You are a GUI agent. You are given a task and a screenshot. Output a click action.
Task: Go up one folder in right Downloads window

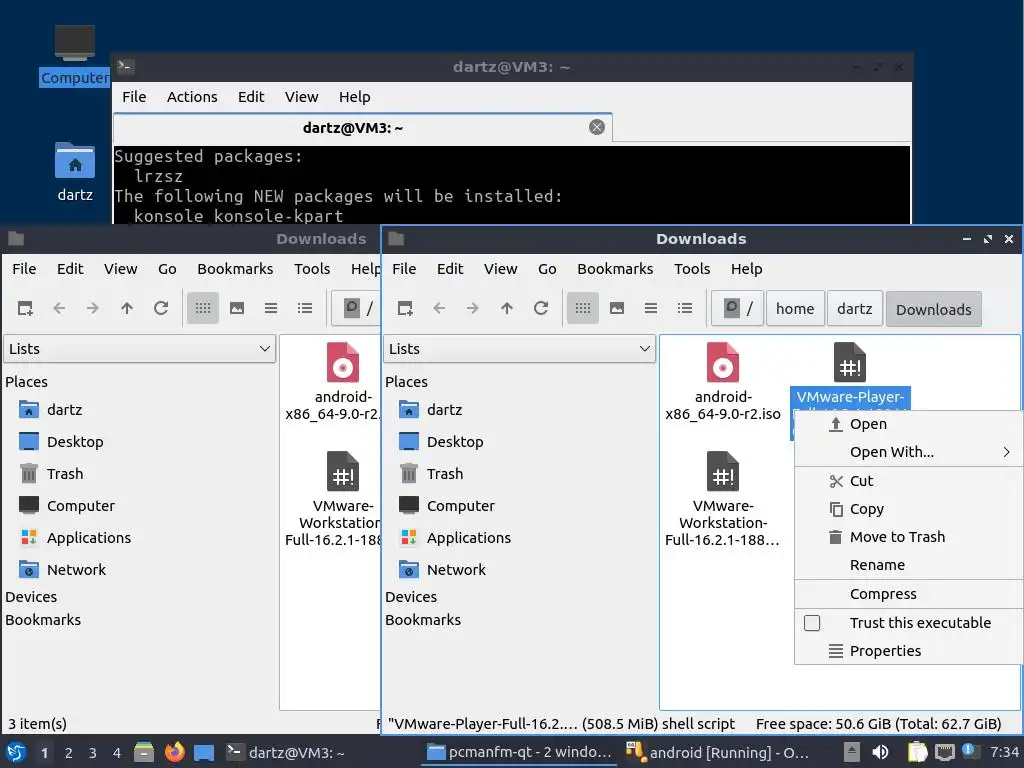tap(507, 308)
